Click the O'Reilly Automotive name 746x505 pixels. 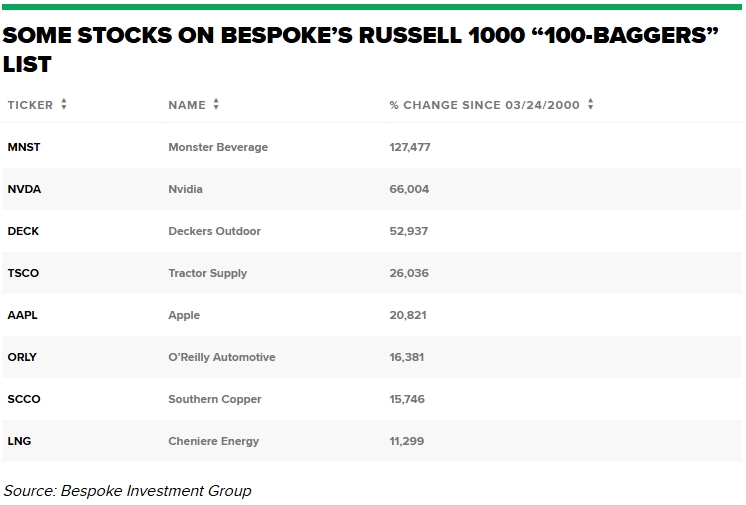click(221, 357)
